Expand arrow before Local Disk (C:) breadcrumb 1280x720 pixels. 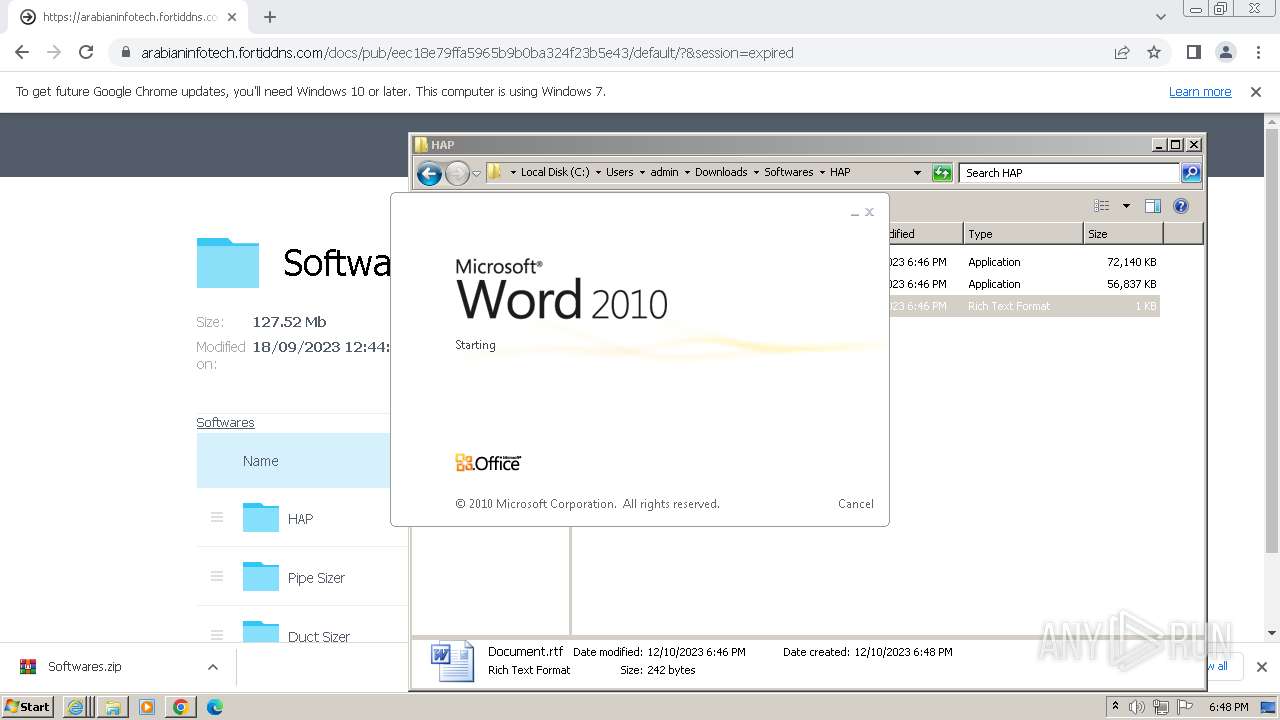click(x=513, y=173)
